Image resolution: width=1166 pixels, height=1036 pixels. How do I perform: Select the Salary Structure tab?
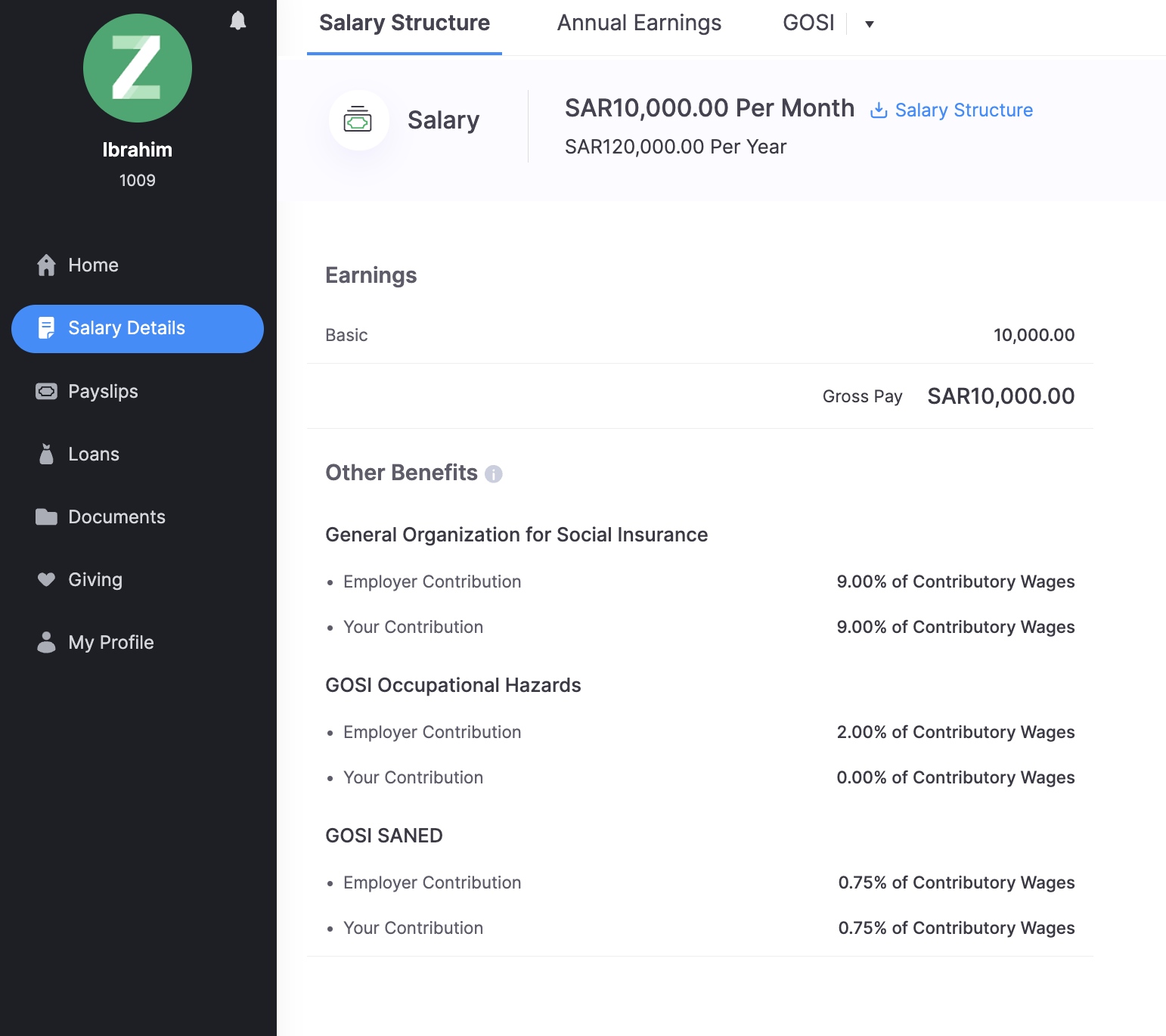(x=404, y=23)
